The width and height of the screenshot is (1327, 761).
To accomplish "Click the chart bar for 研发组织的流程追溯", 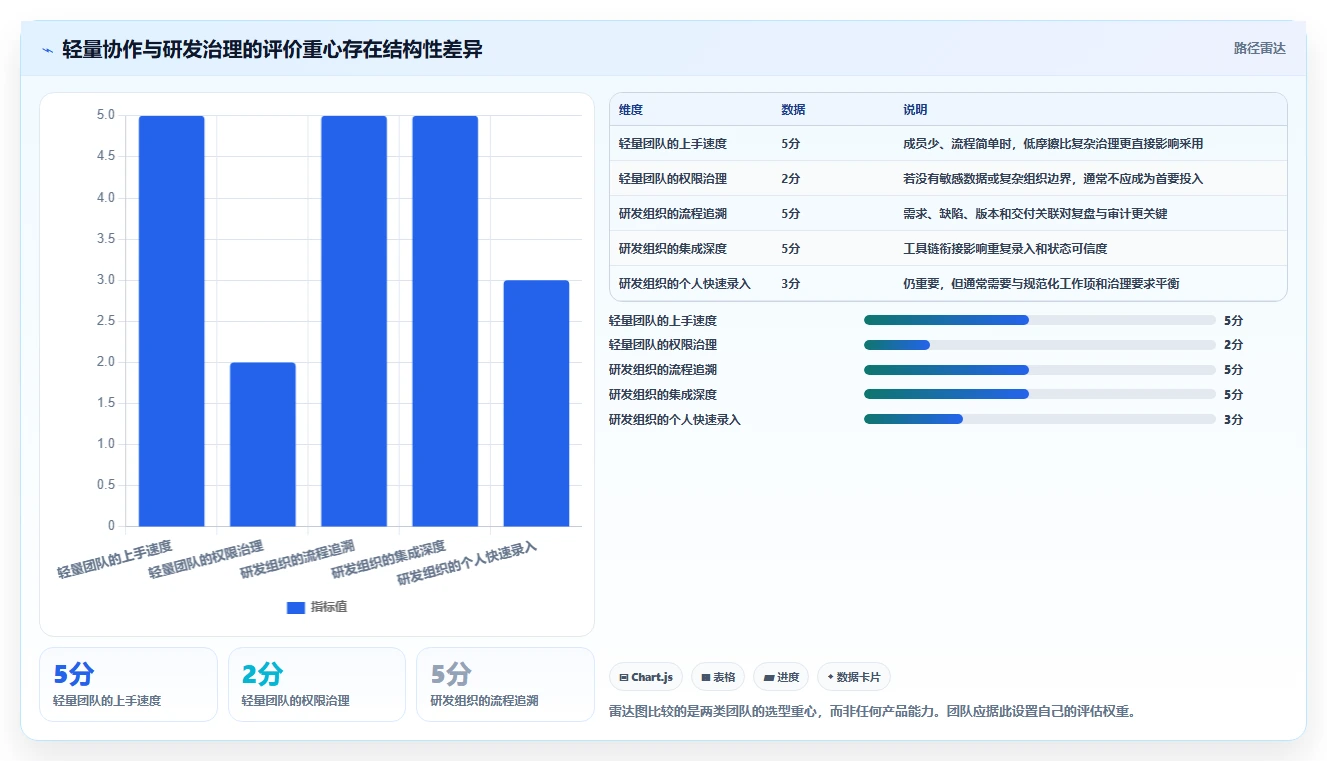I will pos(354,321).
